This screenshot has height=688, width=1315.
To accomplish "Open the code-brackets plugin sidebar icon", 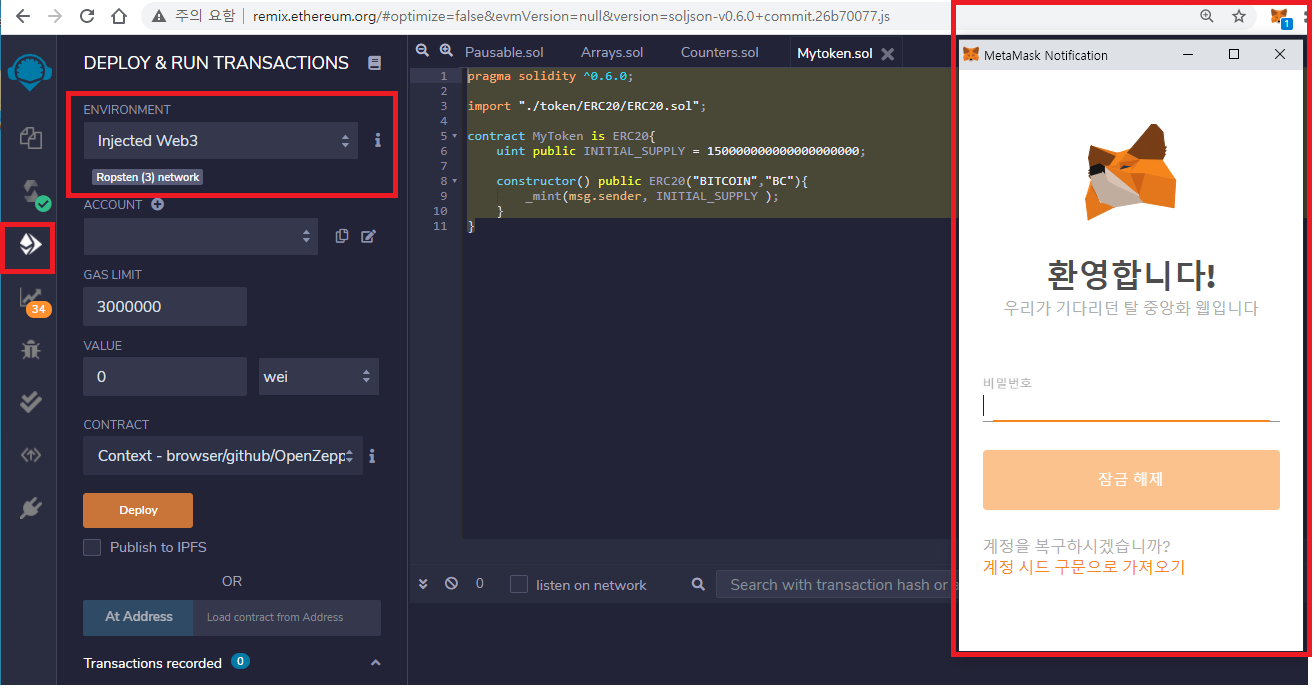I will pyautogui.click(x=30, y=455).
